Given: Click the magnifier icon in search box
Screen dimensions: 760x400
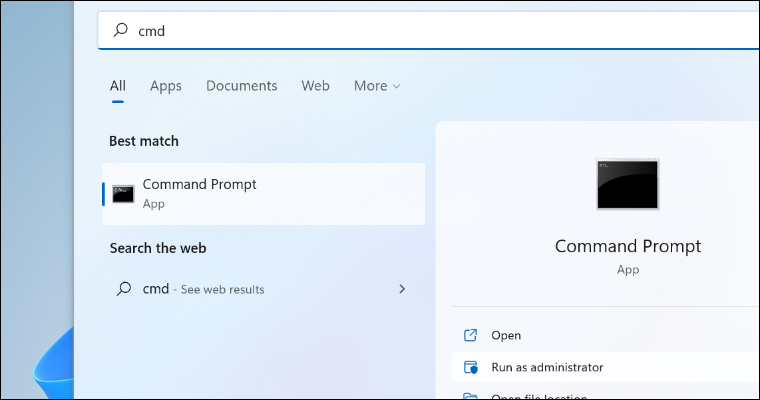Looking at the screenshot, I should pyautogui.click(x=120, y=30).
